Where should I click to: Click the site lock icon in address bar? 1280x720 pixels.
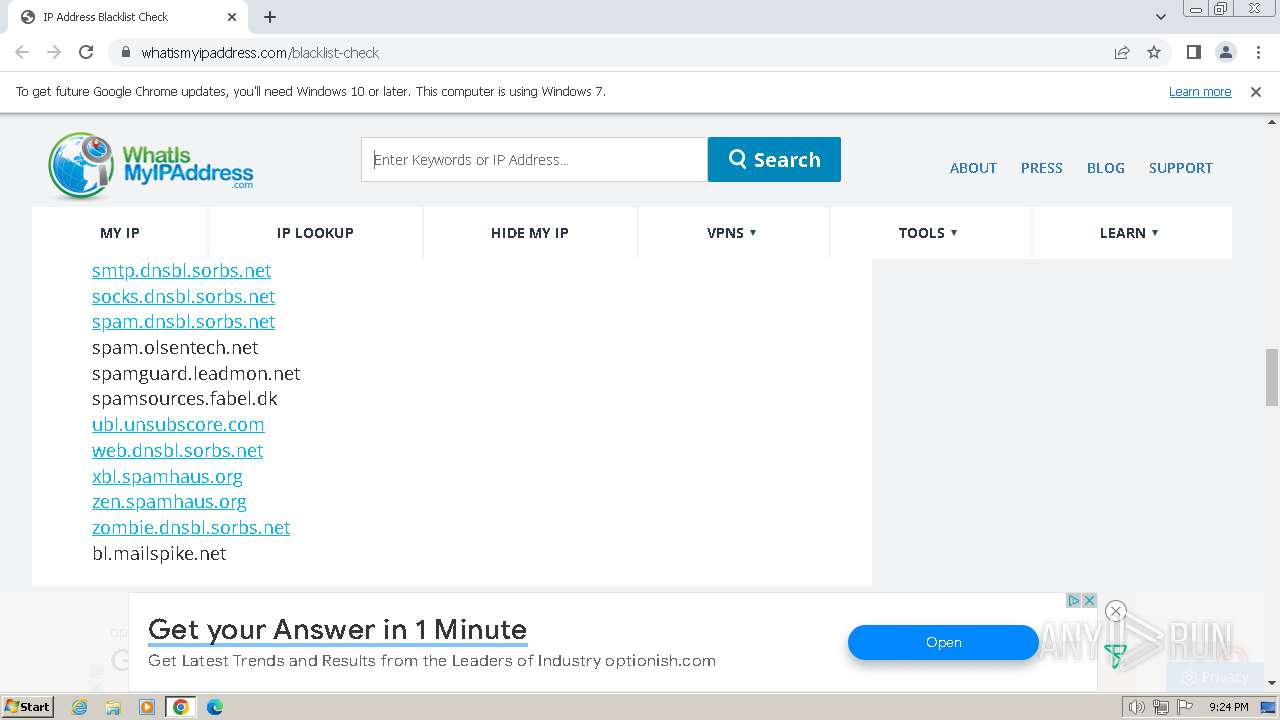[125, 52]
